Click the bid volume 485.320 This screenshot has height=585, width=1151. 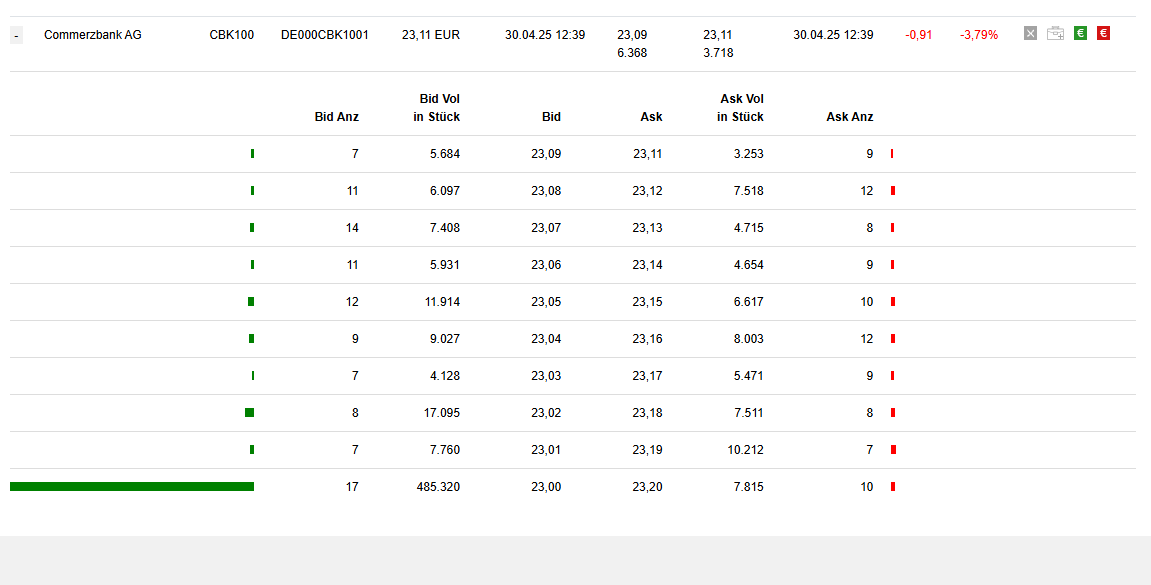point(438,487)
